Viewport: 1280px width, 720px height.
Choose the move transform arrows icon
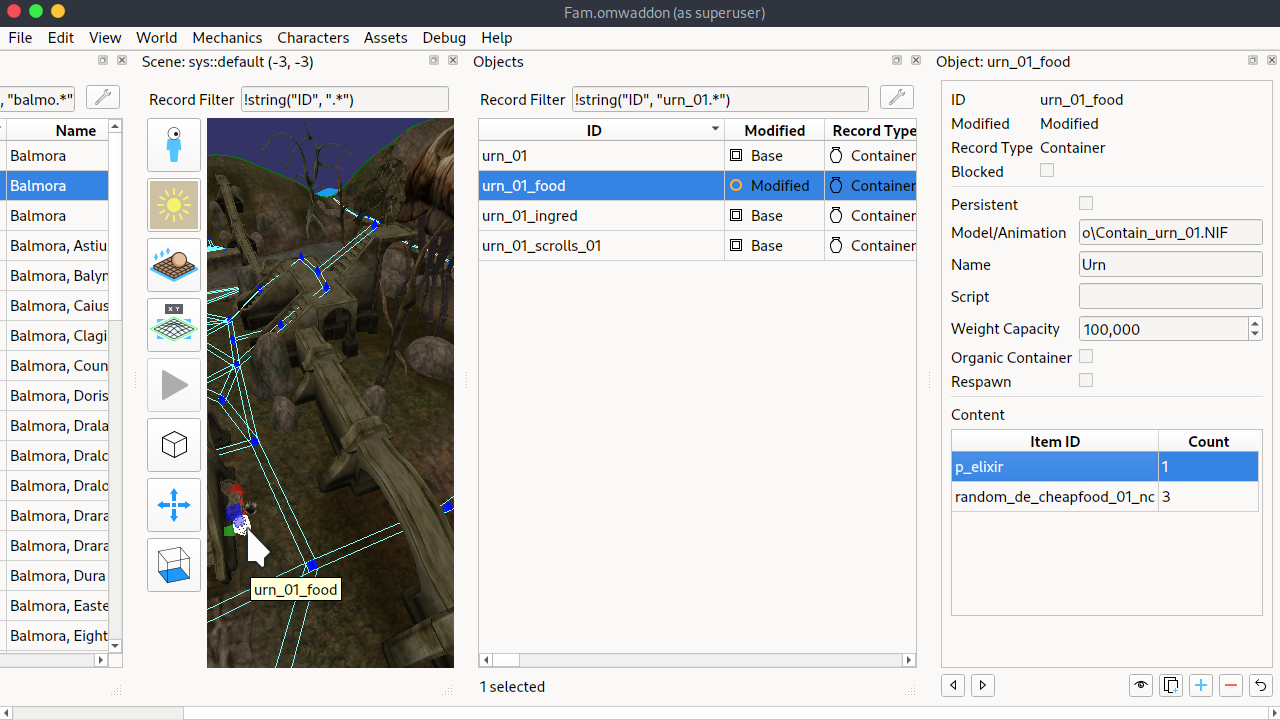[174, 505]
